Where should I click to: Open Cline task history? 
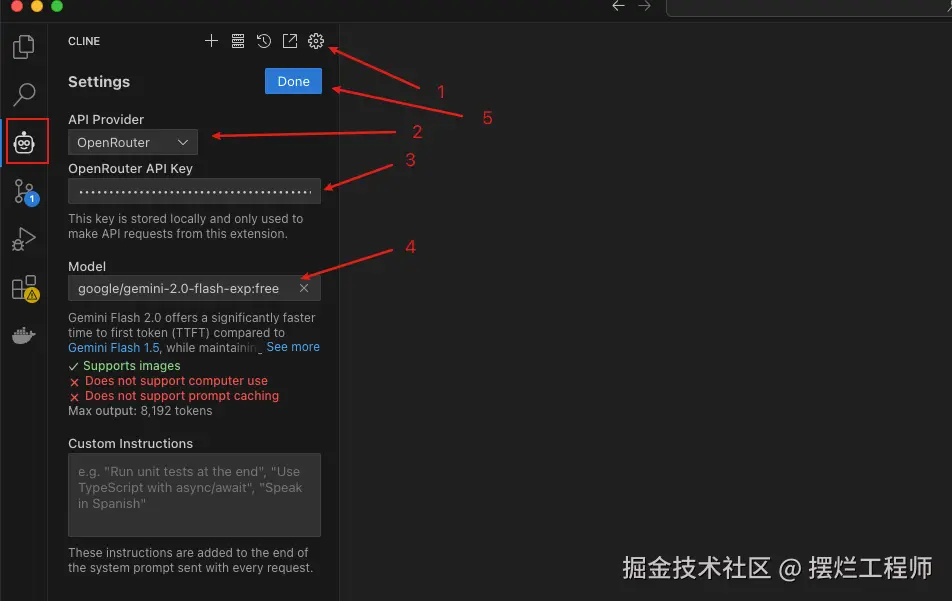click(x=264, y=41)
